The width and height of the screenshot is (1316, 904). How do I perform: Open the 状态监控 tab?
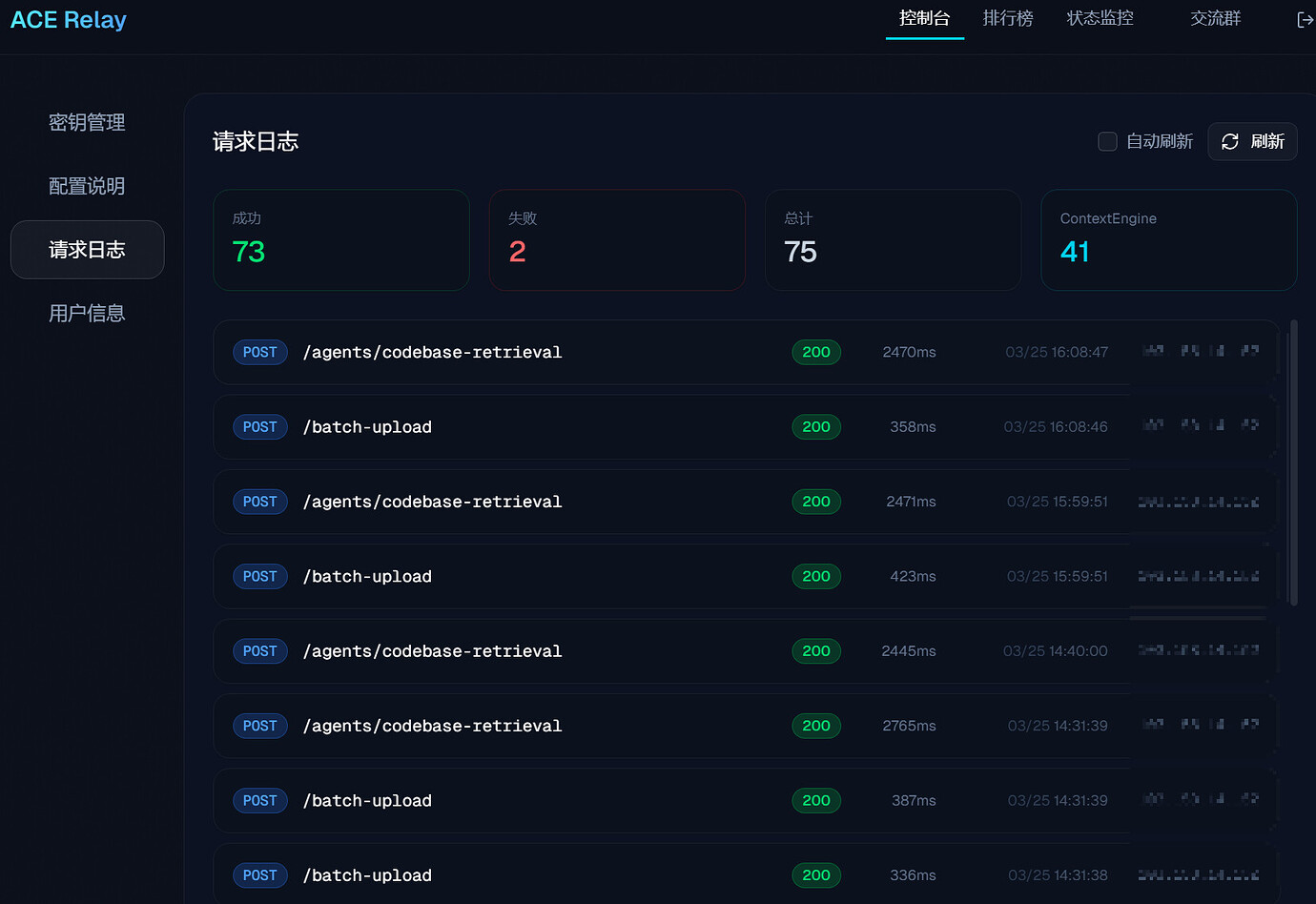(x=1100, y=18)
